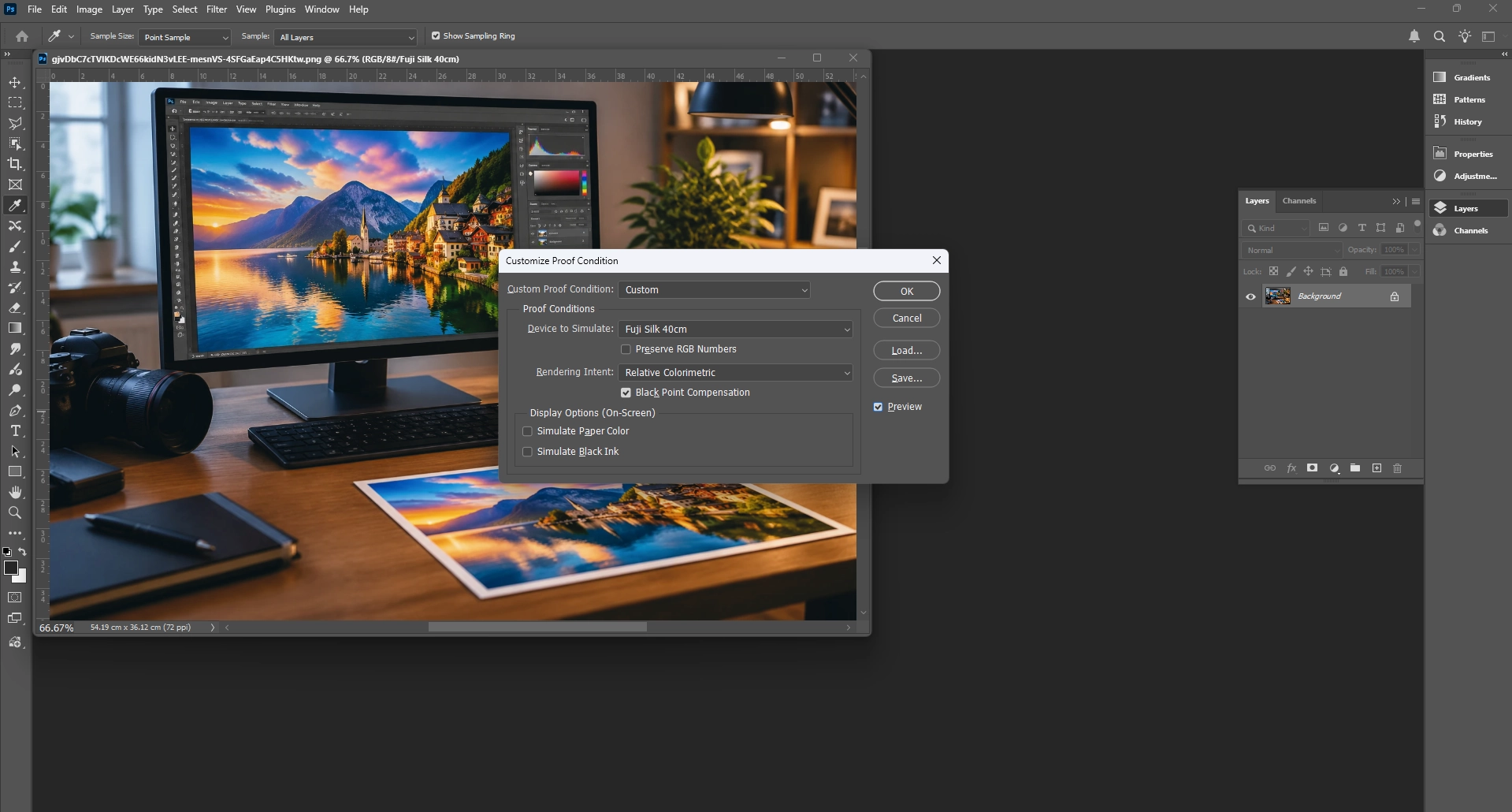This screenshot has width=1512, height=812.
Task: Add a layer mask in the Layers panel
Action: 1313,468
